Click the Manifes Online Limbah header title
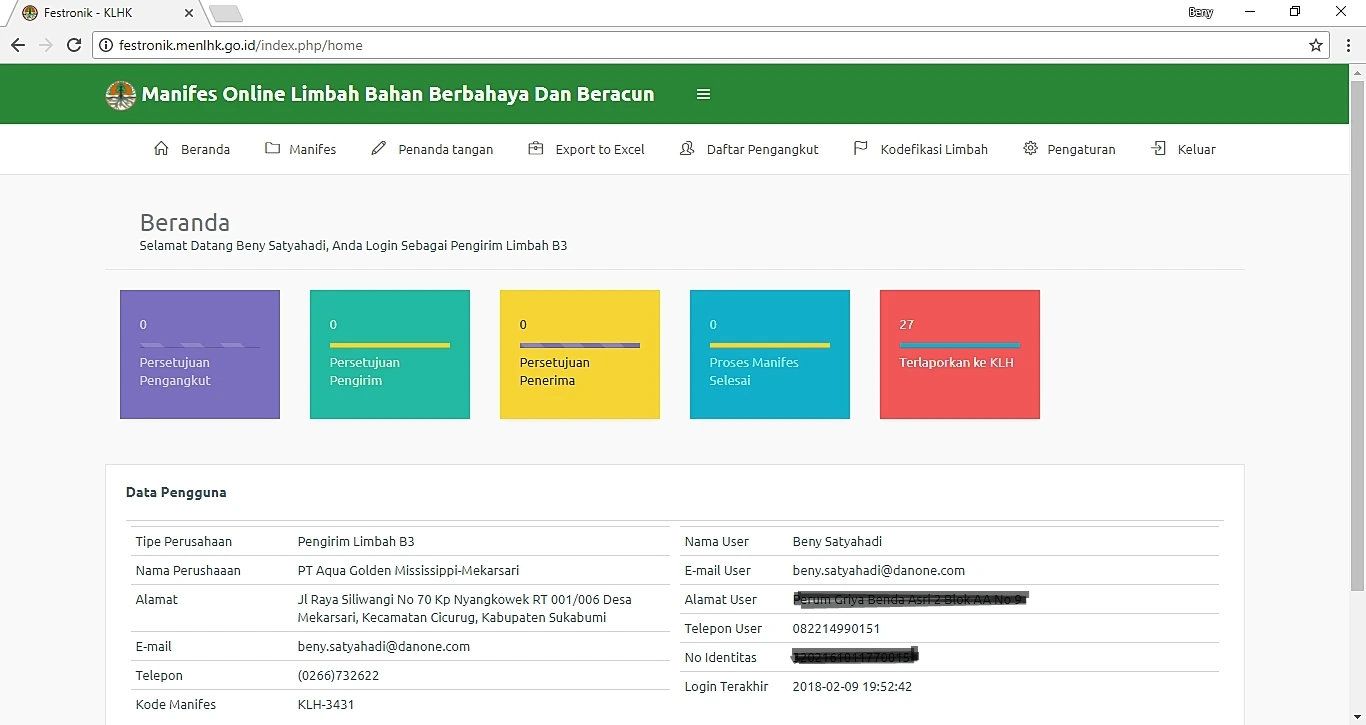 coord(398,94)
